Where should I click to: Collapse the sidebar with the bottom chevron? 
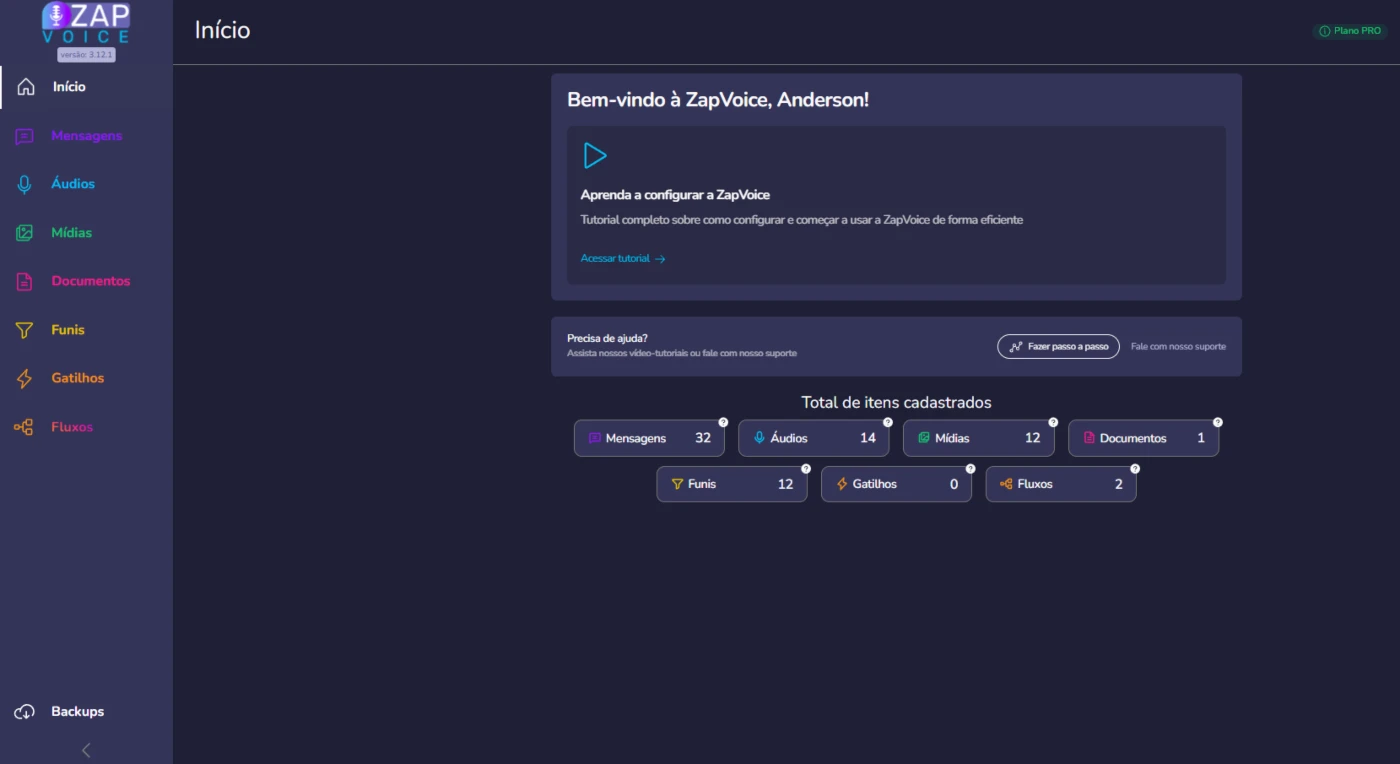point(86,750)
